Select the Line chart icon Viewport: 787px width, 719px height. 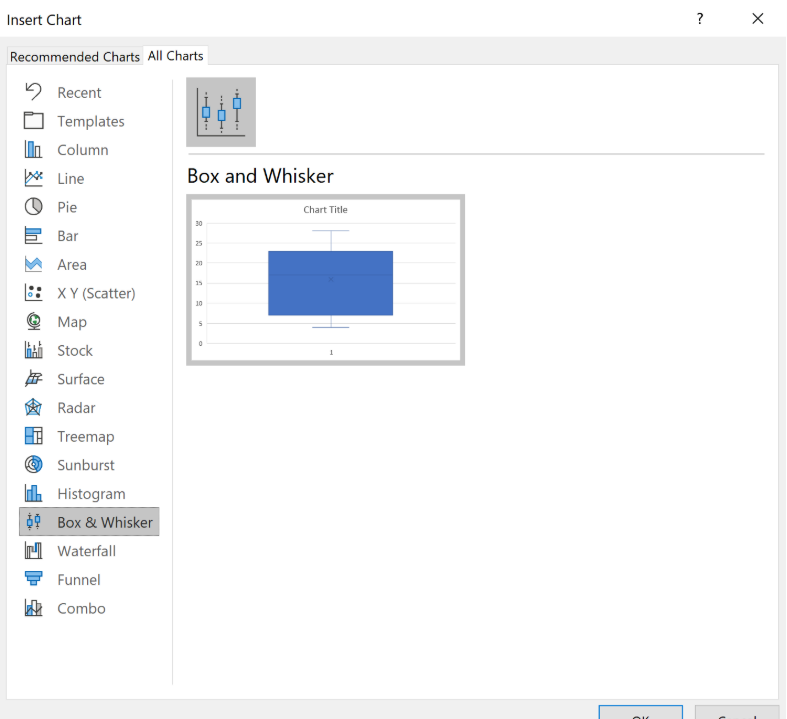click(x=34, y=178)
